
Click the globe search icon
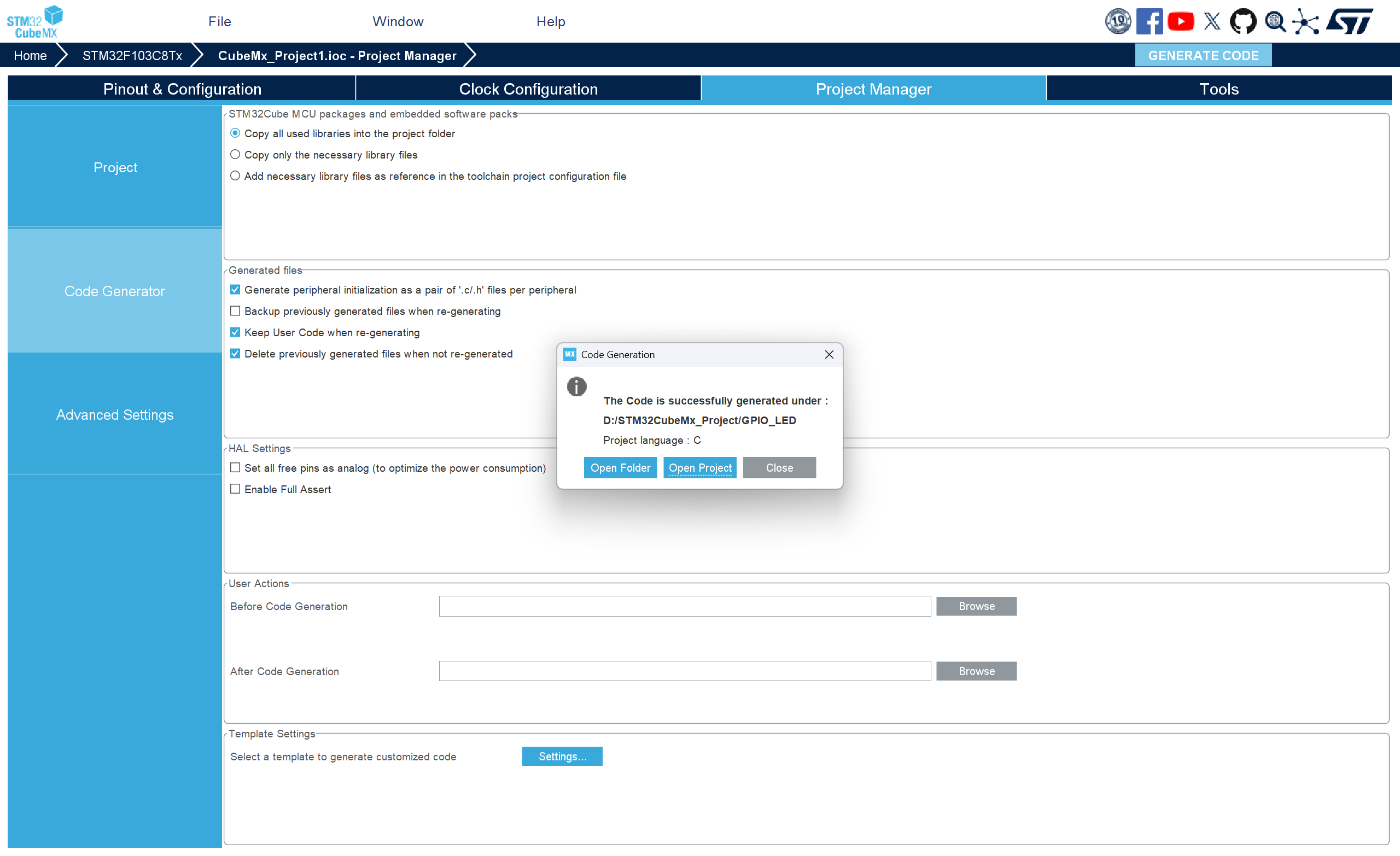tap(1275, 21)
